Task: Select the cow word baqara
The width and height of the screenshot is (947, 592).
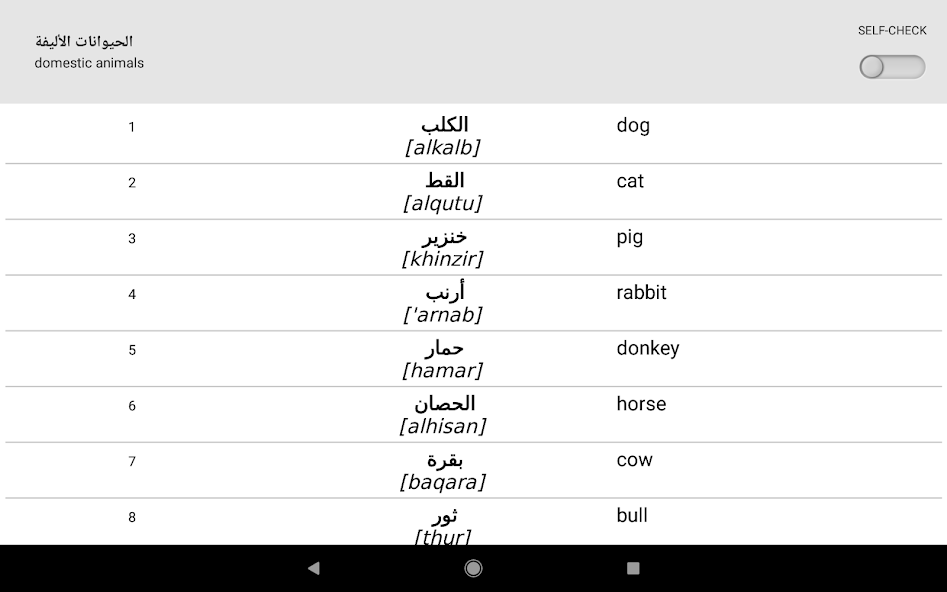Action: pos(443,471)
